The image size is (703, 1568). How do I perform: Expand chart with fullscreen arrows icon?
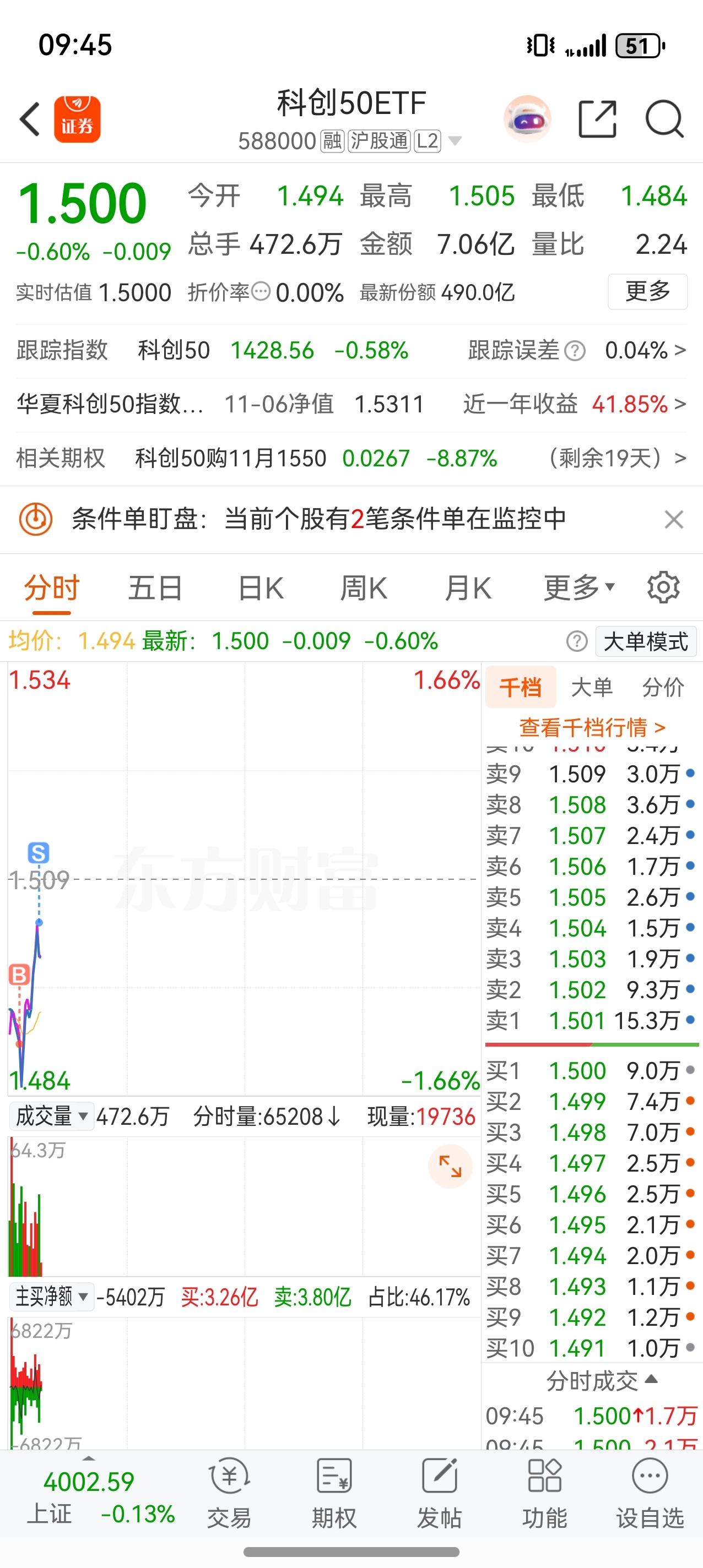pyautogui.click(x=450, y=1166)
